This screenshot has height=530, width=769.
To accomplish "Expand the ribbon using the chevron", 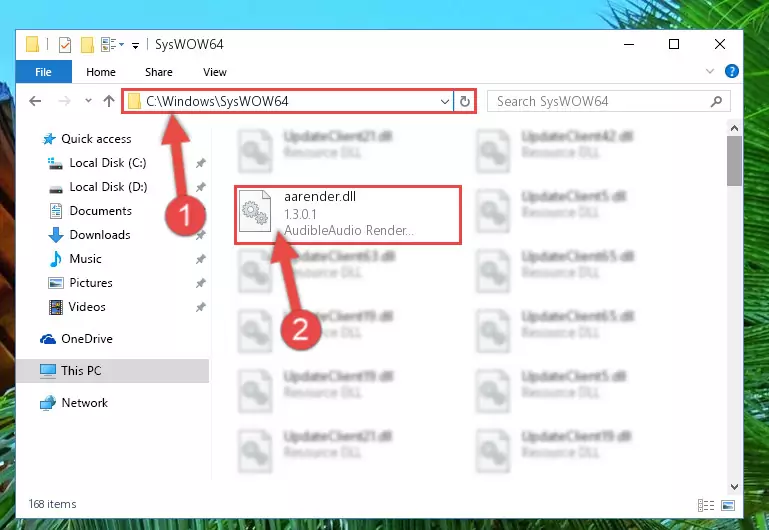I will [x=710, y=72].
